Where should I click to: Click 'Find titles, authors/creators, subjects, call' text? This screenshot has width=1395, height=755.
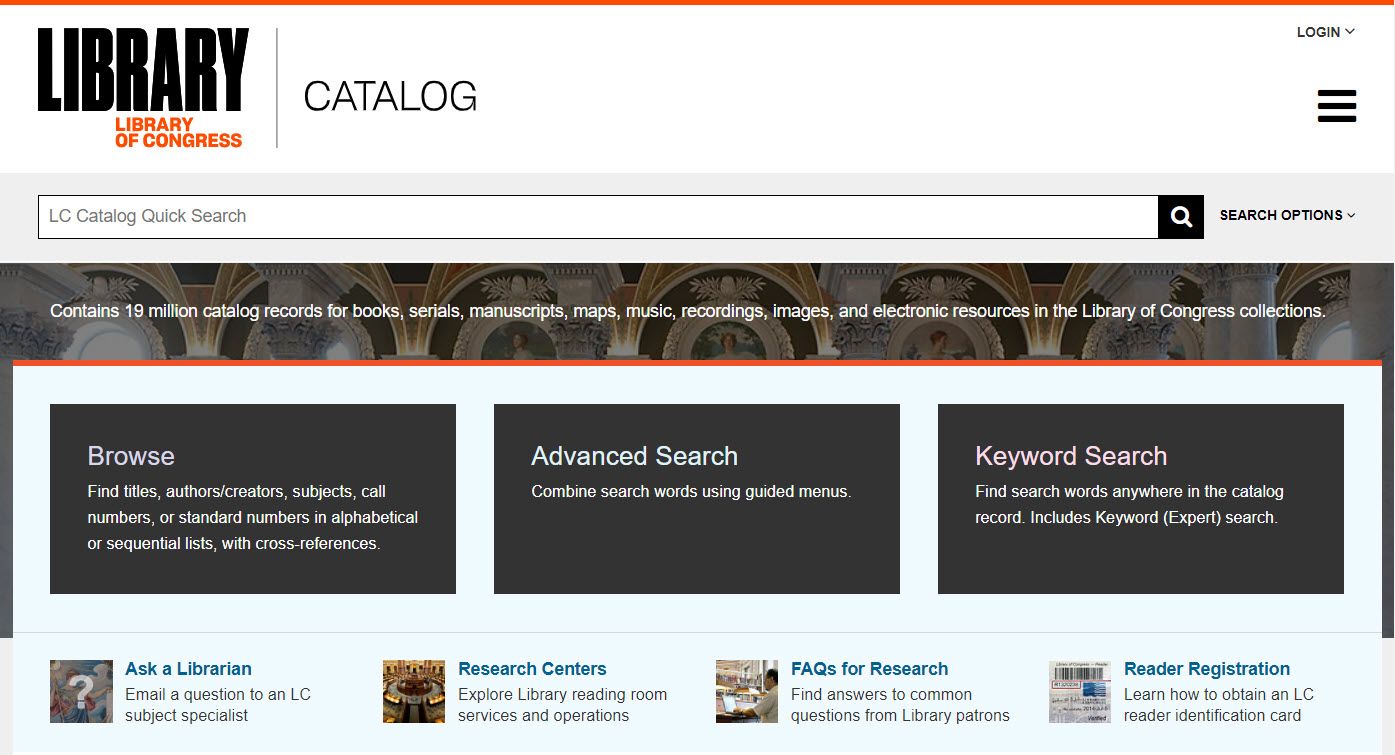[x=236, y=491]
